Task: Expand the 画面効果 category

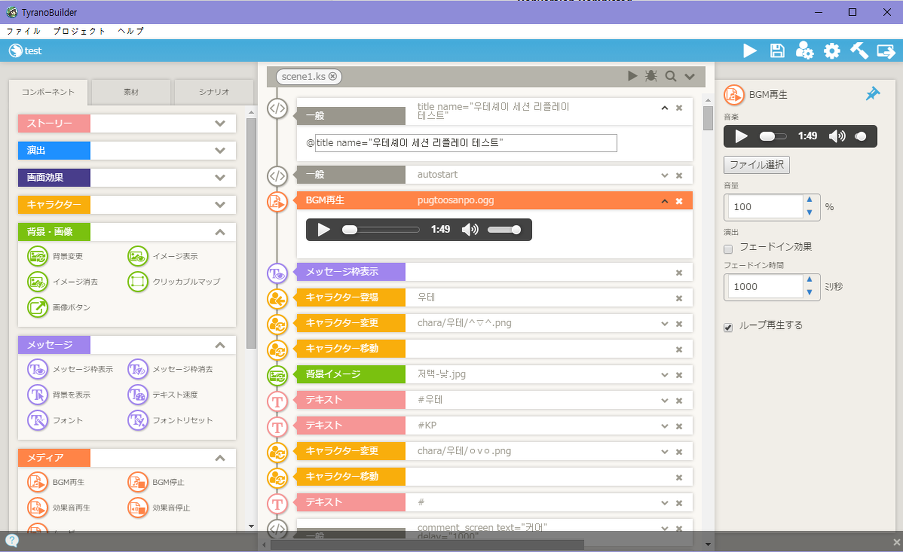Action: 220,177
